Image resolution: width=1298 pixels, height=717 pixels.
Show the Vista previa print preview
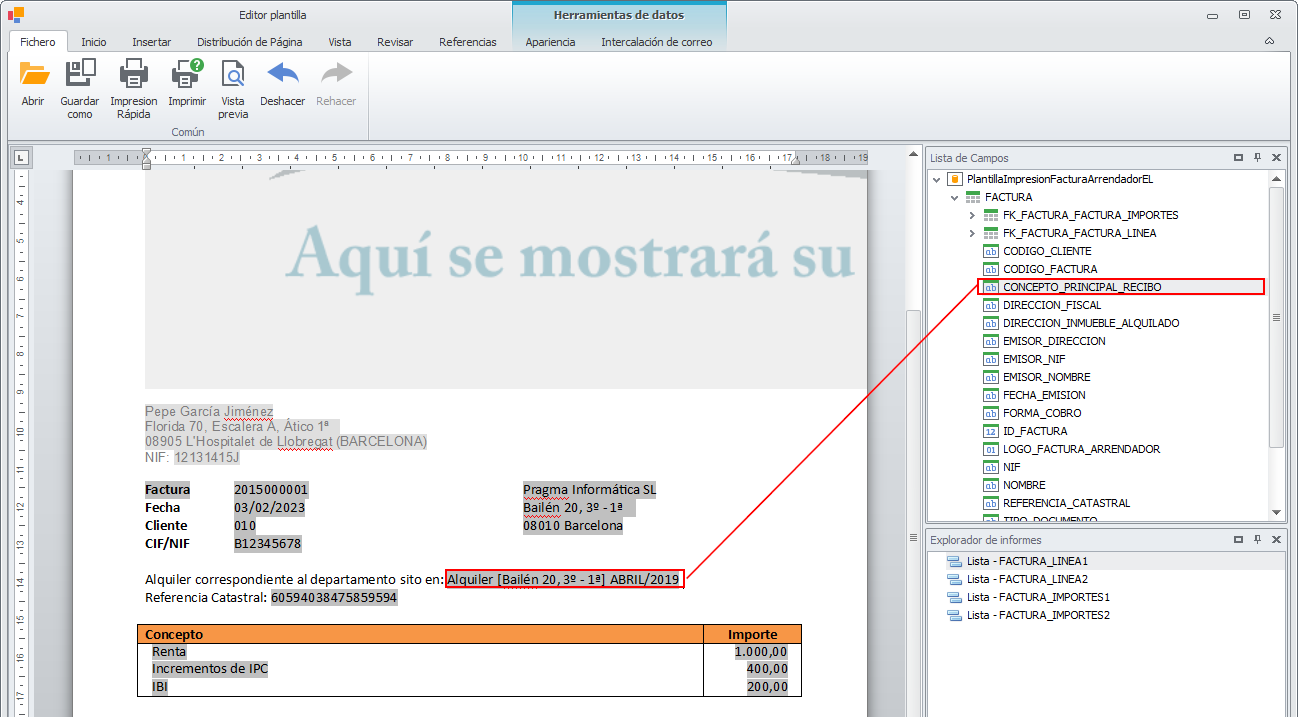233,74
